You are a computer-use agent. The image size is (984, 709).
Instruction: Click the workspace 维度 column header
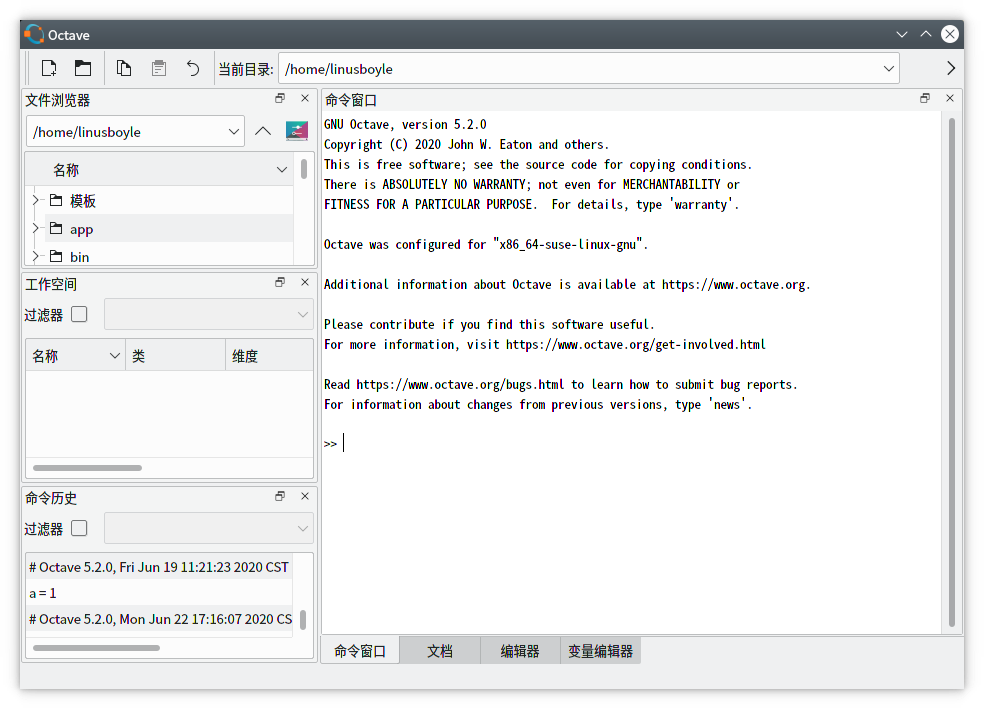(269, 356)
